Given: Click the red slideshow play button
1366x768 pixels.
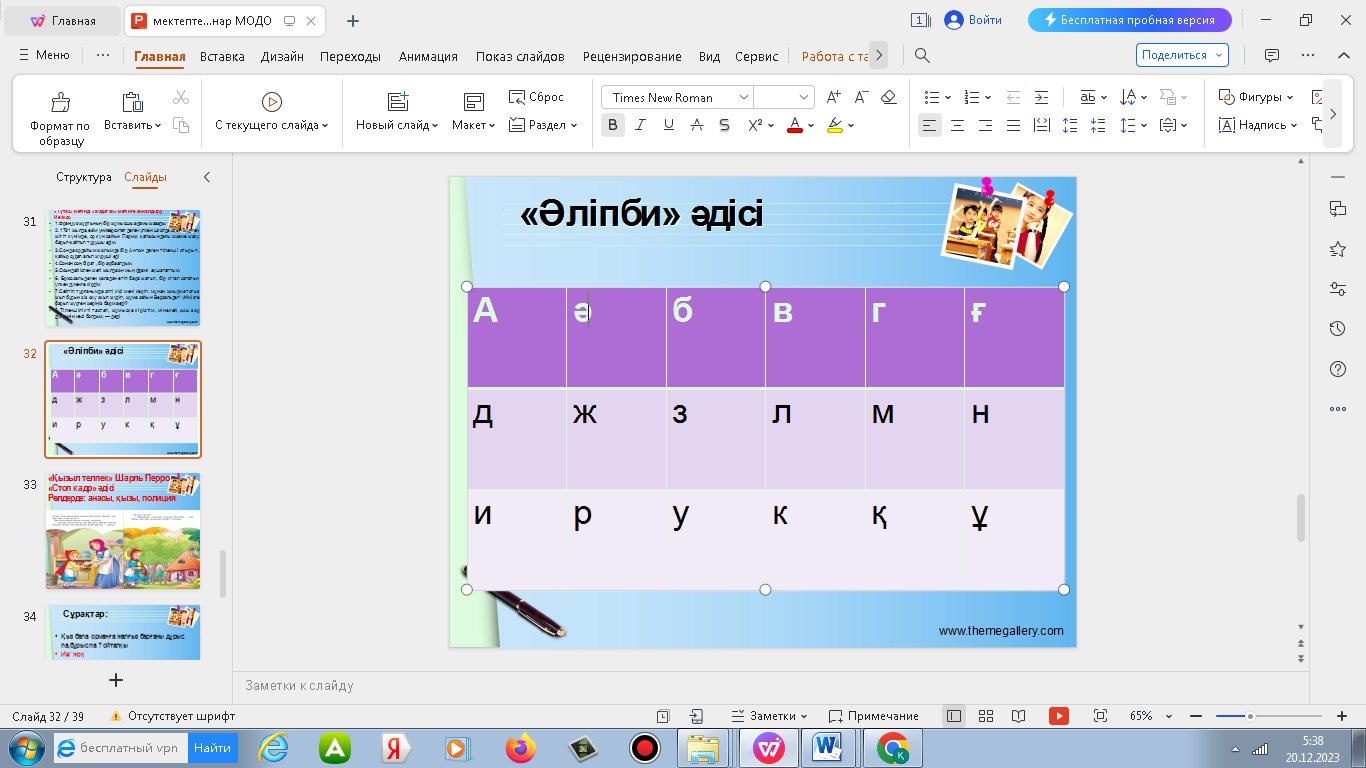Looking at the screenshot, I should pos(1058,716).
